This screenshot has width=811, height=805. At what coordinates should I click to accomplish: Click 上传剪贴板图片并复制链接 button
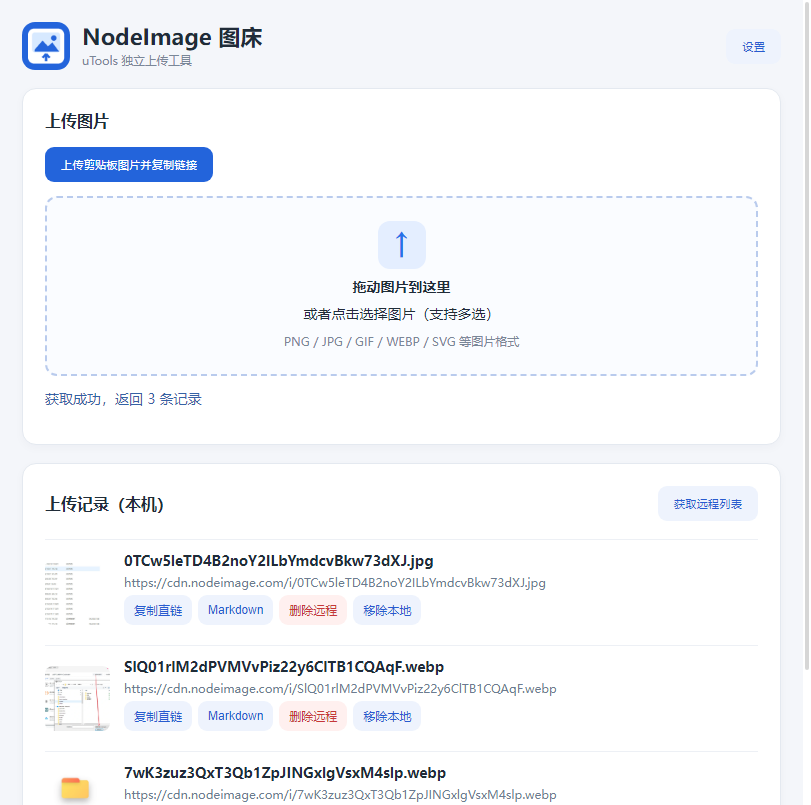(x=129, y=165)
